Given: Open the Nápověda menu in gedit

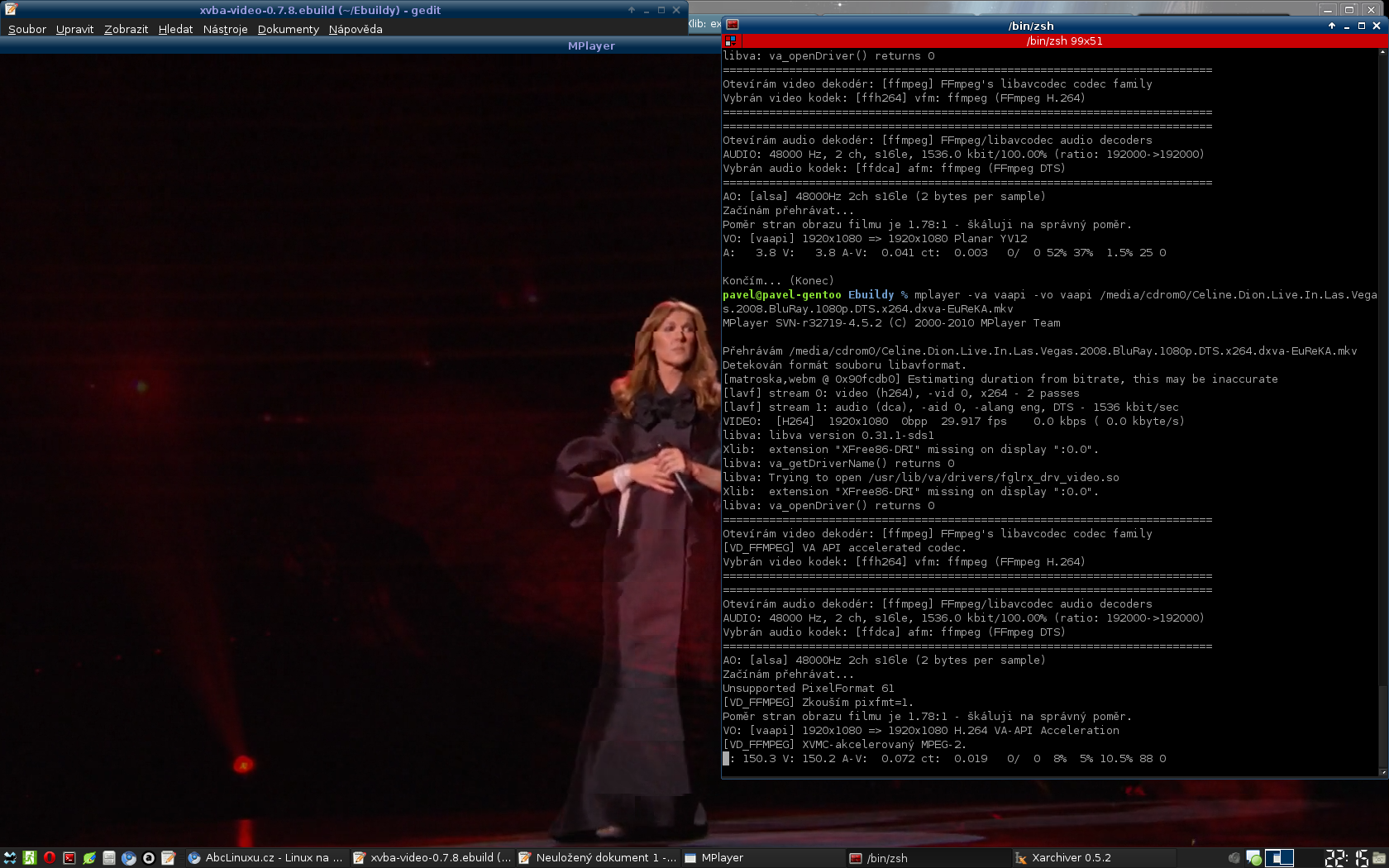Looking at the screenshot, I should 356,29.
